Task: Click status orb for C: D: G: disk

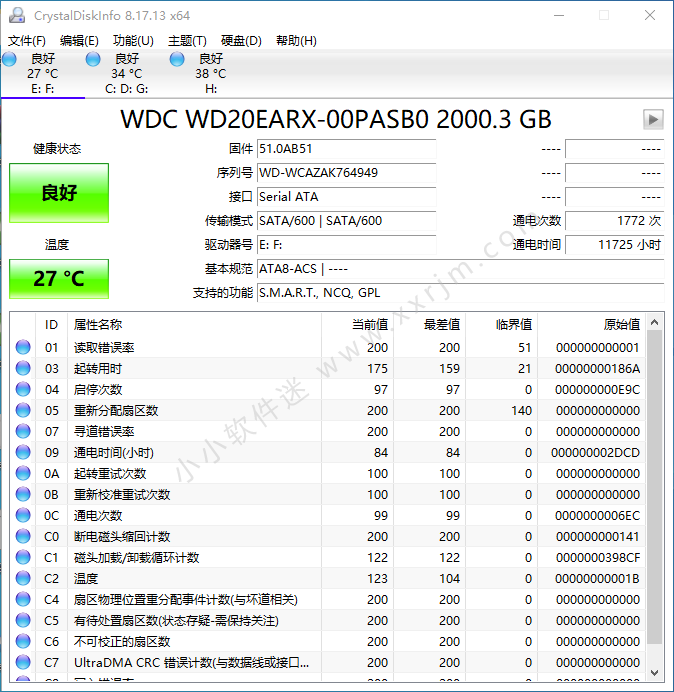Action: [93, 59]
